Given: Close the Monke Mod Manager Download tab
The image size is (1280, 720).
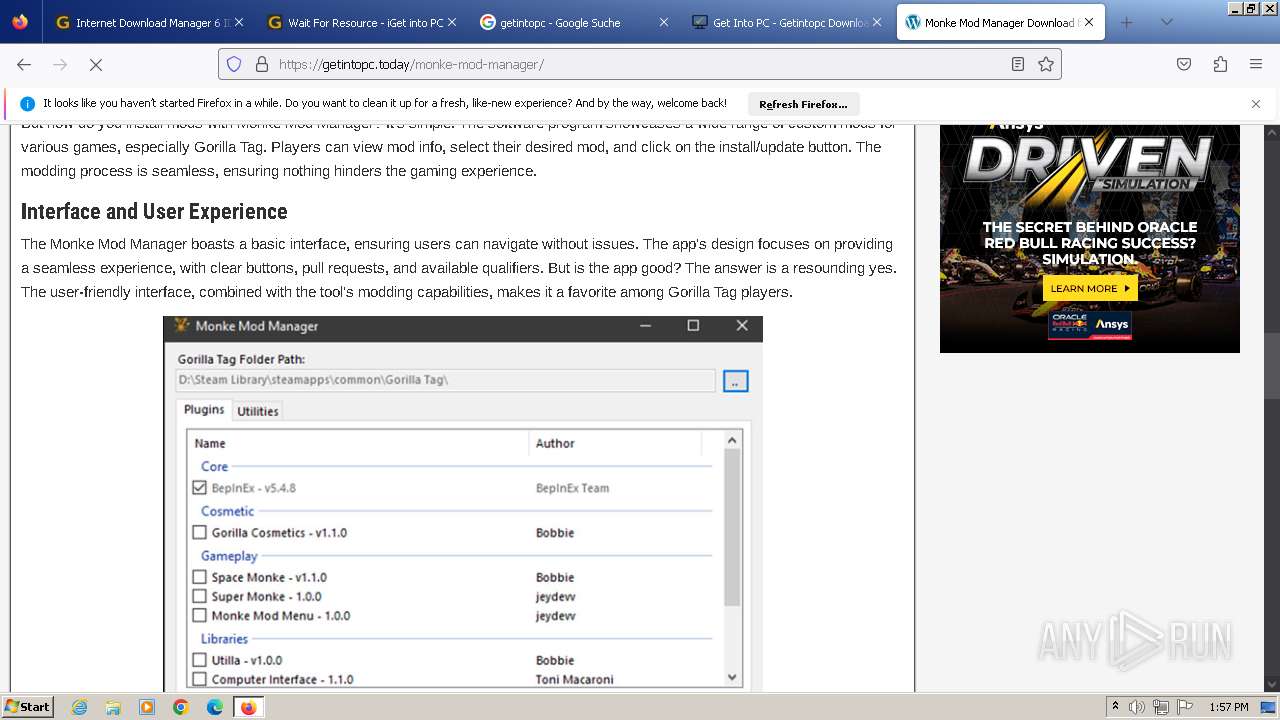Looking at the screenshot, I should tap(1089, 22).
